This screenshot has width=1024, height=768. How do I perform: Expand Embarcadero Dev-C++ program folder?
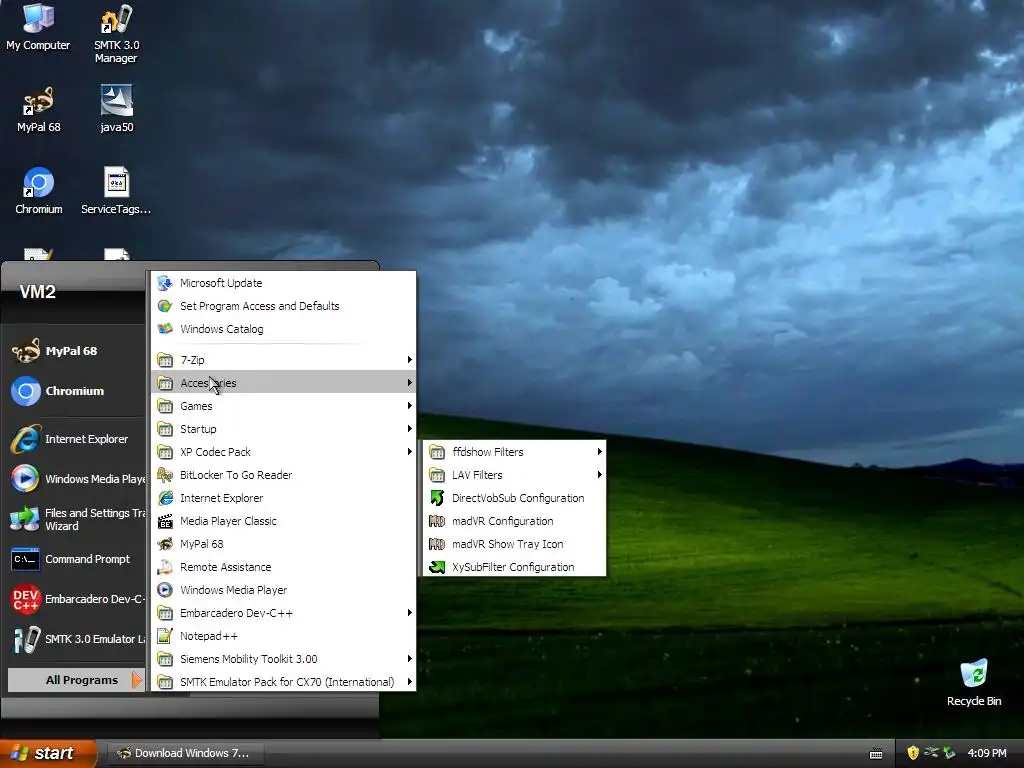pyautogui.click(x=283, y=613)
